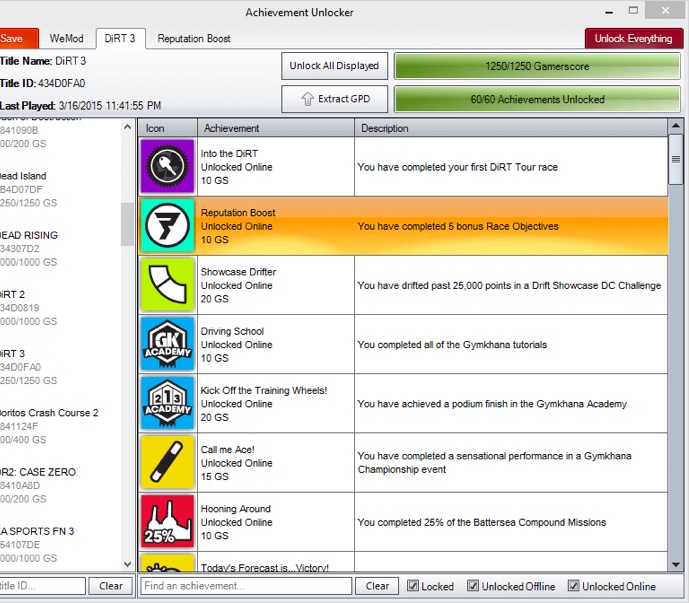Click the 60/60 Achievements Unlocked progress bar

[537, 99]
